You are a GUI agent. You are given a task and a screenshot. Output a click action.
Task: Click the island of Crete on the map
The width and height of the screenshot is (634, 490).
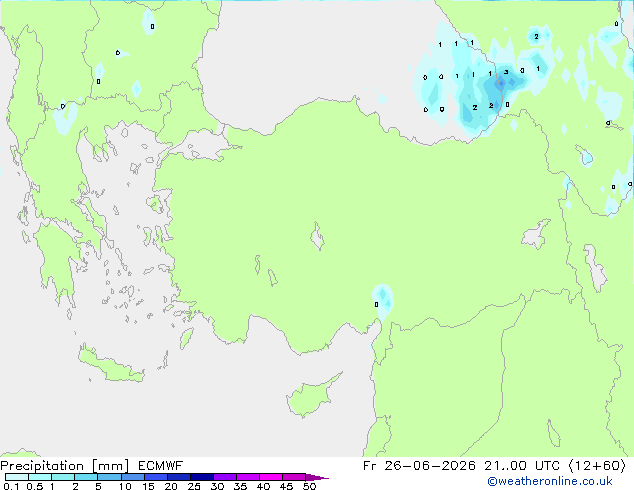pyautogui.click(x=111, y=365)
